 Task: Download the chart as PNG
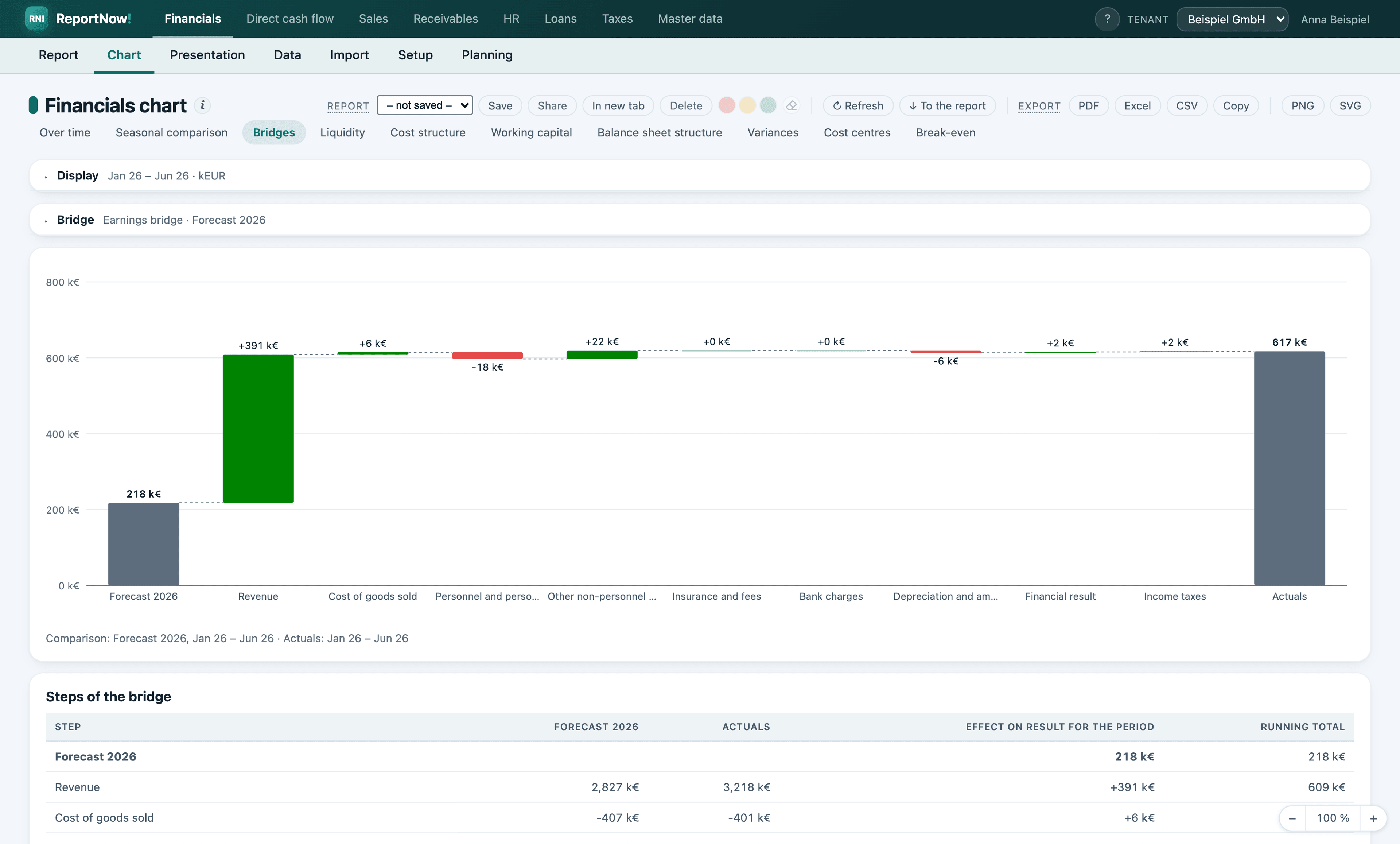pyautogui.click(x=1302, y=106)
